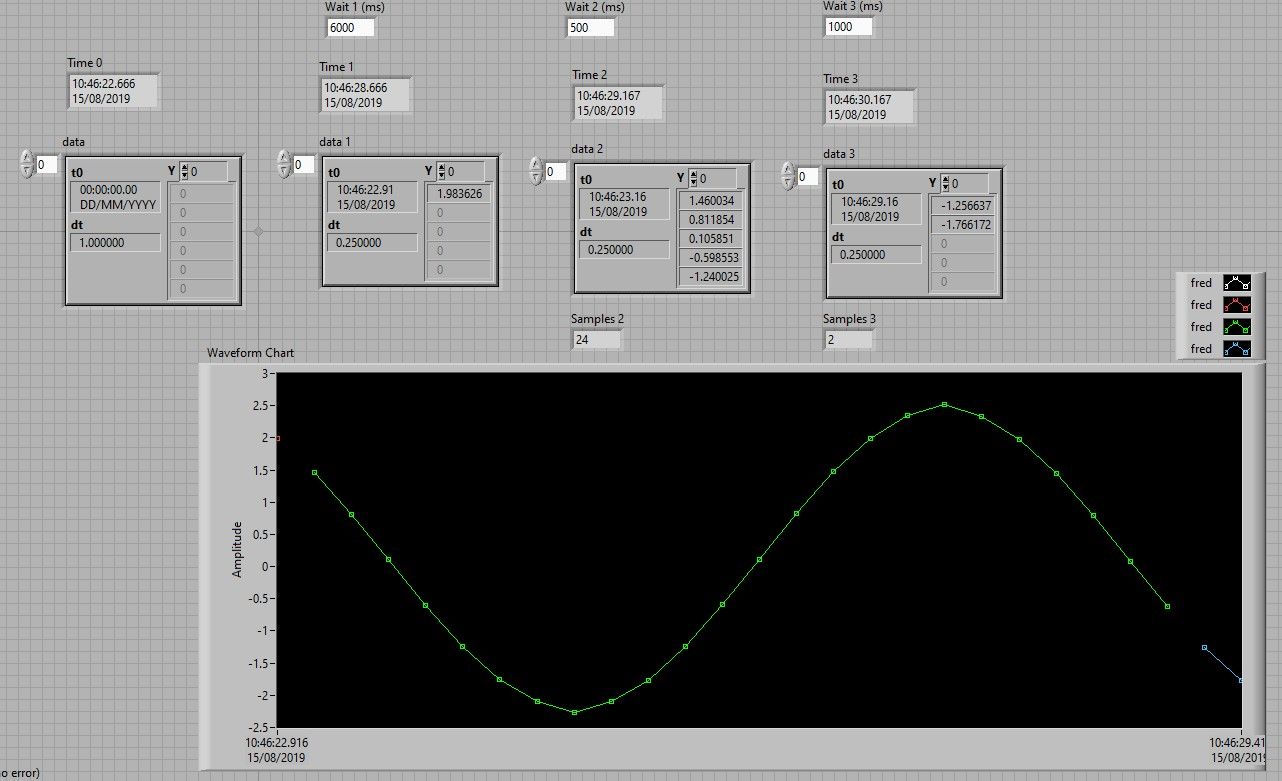This screenshot has width=1282, height=781.
Task: Click the red plot icon in chart legend
Action: click(1236, 305)
